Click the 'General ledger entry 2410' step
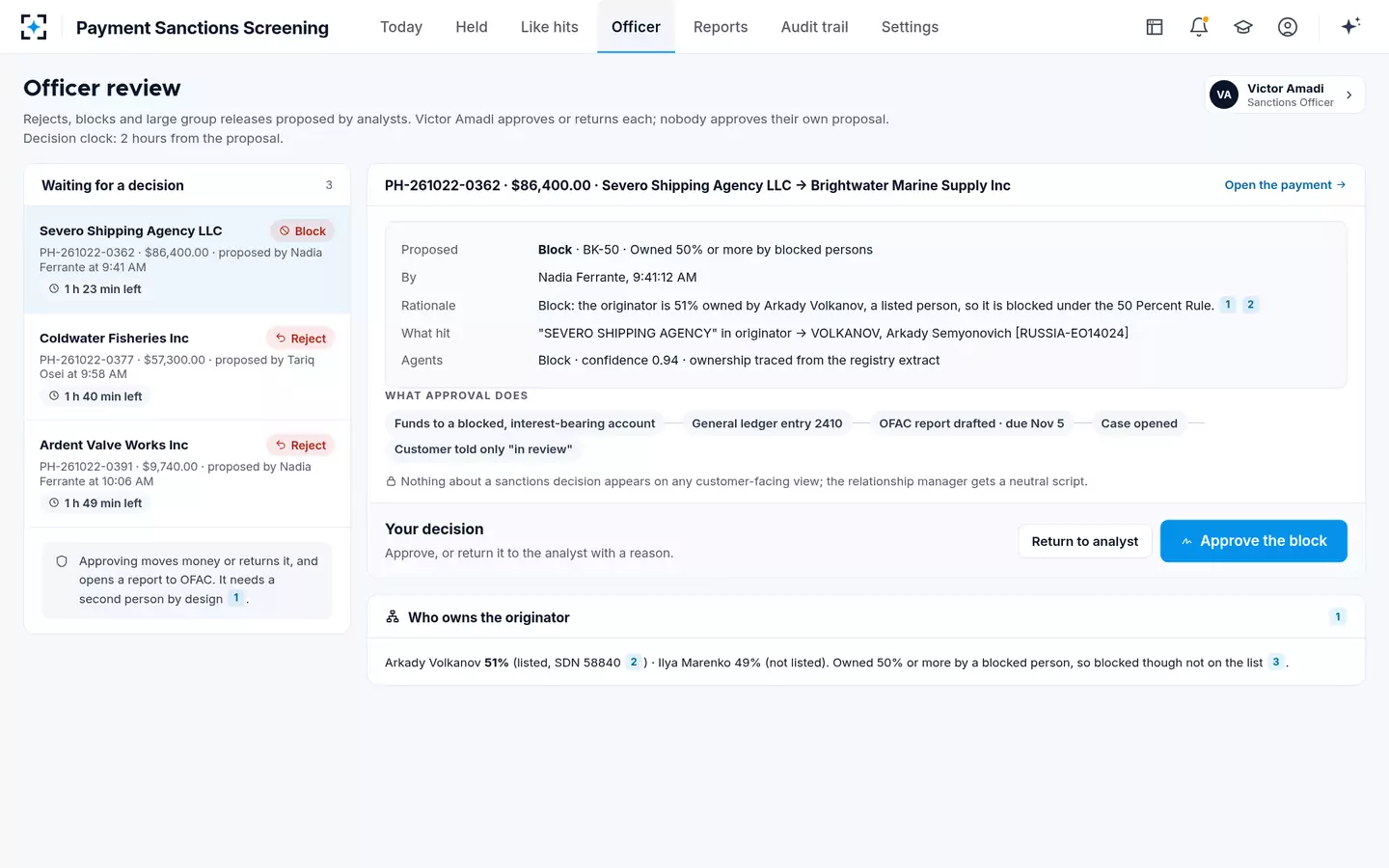 767,423
